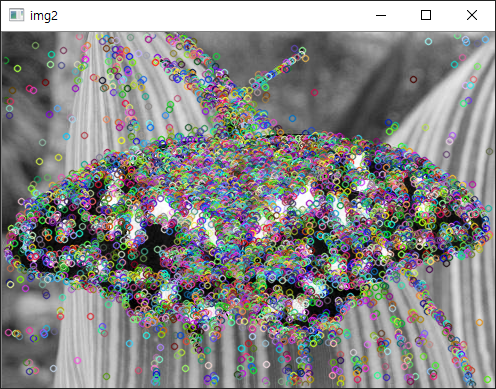Close the img2 window
The width and height of the screenshot is (496, 389).
pos(472,15)
